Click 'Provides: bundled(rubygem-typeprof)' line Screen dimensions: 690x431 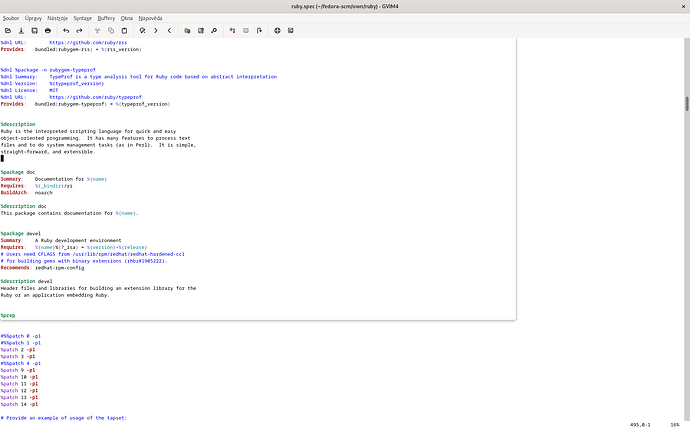pyautogui.click(x=85, y=104)
